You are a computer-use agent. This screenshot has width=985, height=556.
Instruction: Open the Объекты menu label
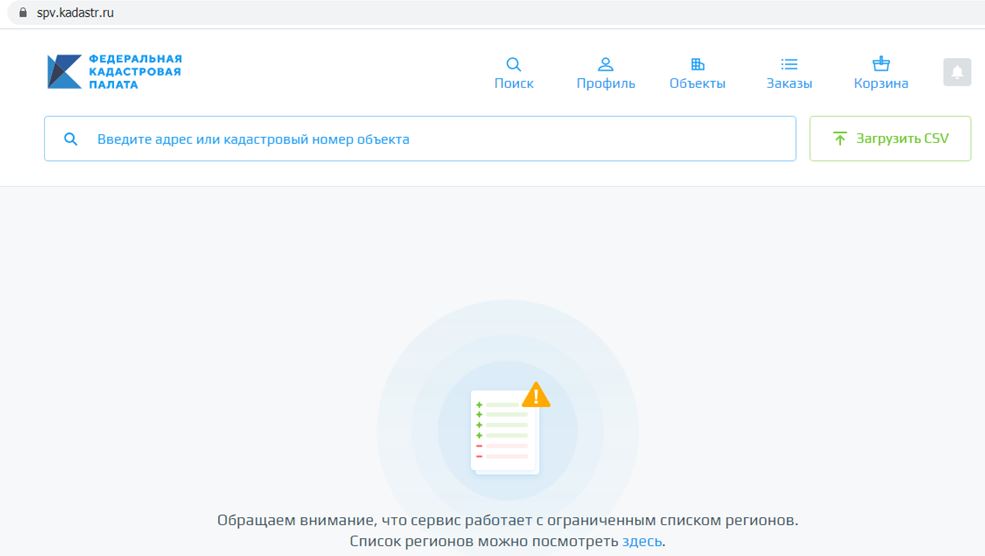[x=697, y=84]
